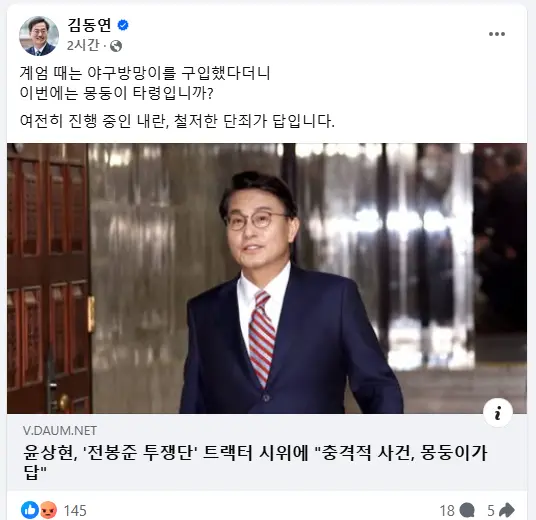Click the globe public-audience icon
536x520 pixels.
pos(116,46)
